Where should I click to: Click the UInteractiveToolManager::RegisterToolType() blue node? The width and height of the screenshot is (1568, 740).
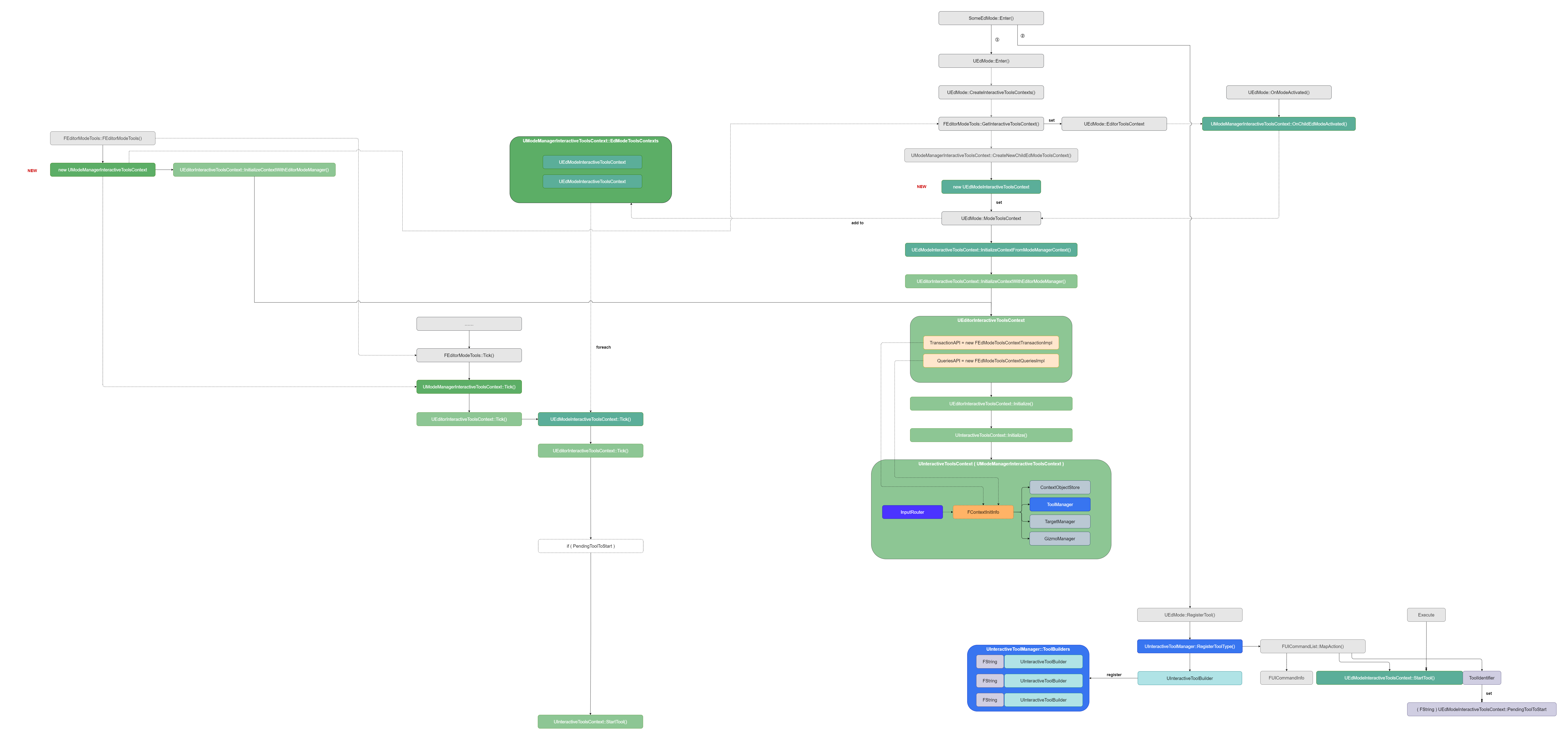point(1189,646)
